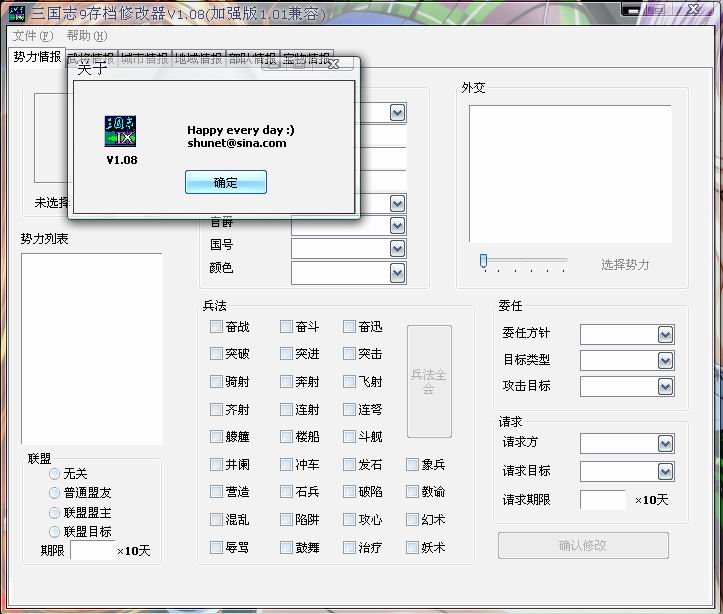This screenshot has height=614, width=723.
Task: Tick the 象兵 checkbox
Action: (413, 464)
